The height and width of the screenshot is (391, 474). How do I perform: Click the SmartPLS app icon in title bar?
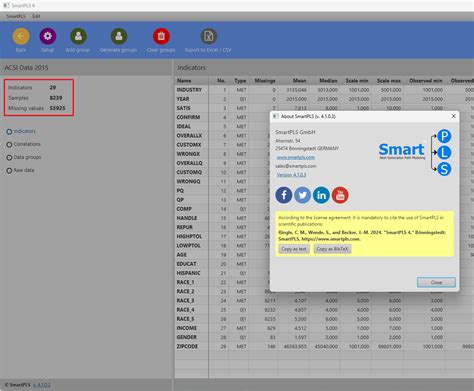6,6
